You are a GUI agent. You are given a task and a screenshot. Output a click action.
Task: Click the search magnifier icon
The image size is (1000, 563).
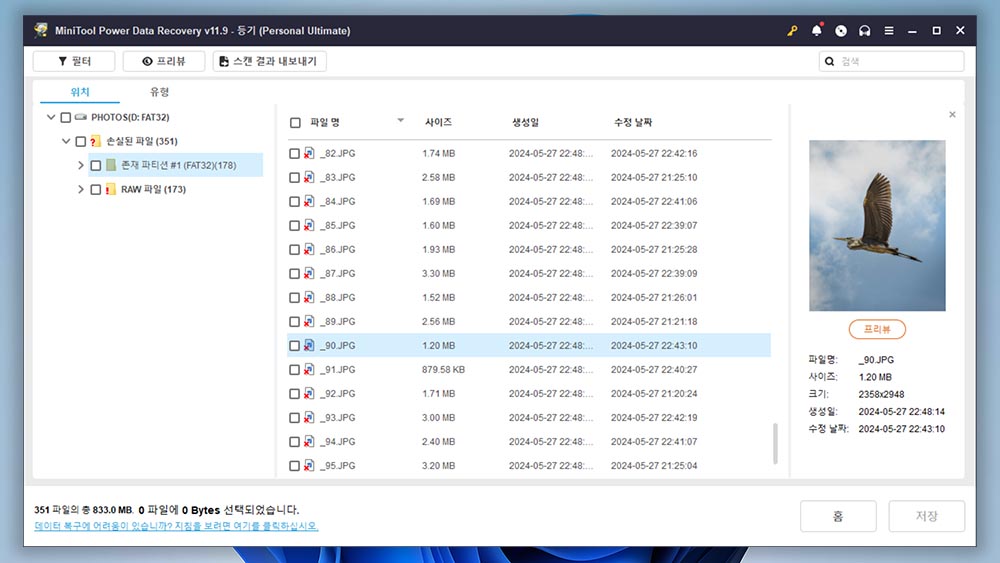click(830, 61)
